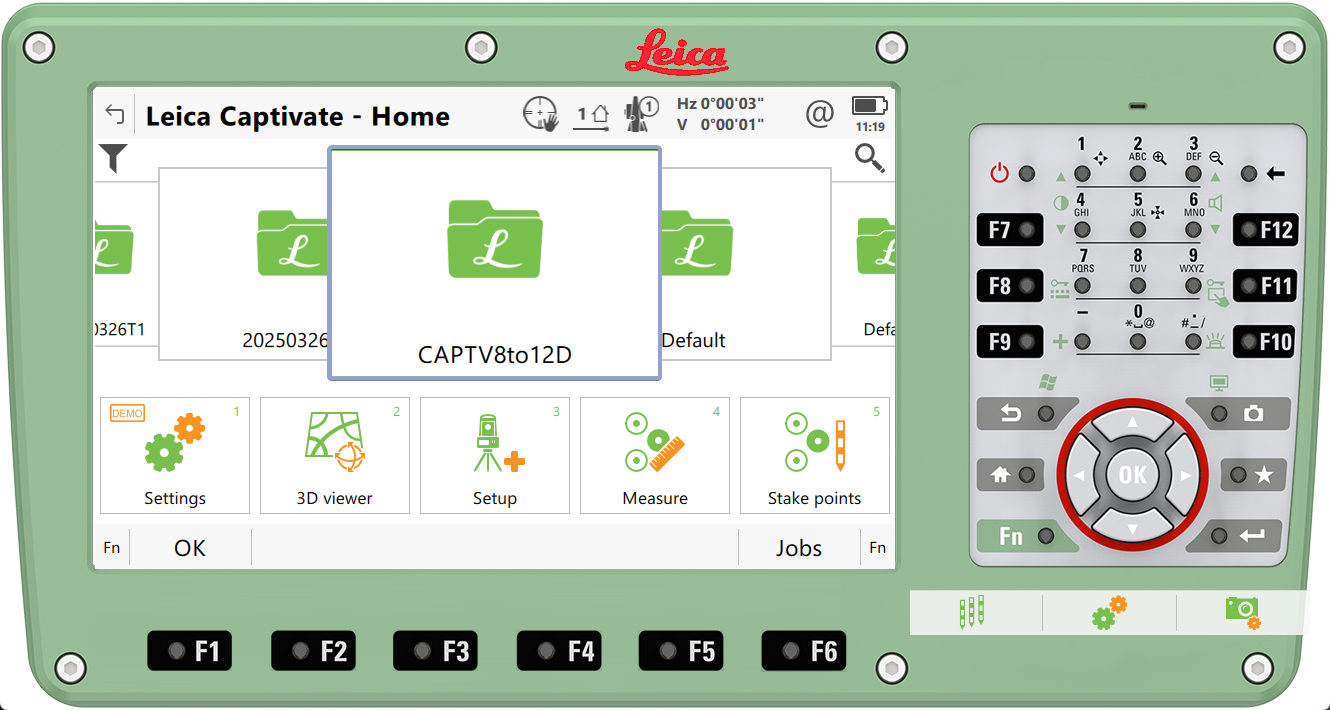Check the battery status icon
The image size is (1330, 710).
coord(870,106)
